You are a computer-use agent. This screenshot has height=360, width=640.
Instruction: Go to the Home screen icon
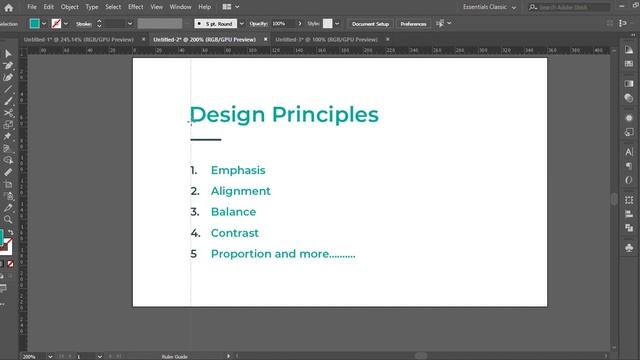(x=9, y=7)
